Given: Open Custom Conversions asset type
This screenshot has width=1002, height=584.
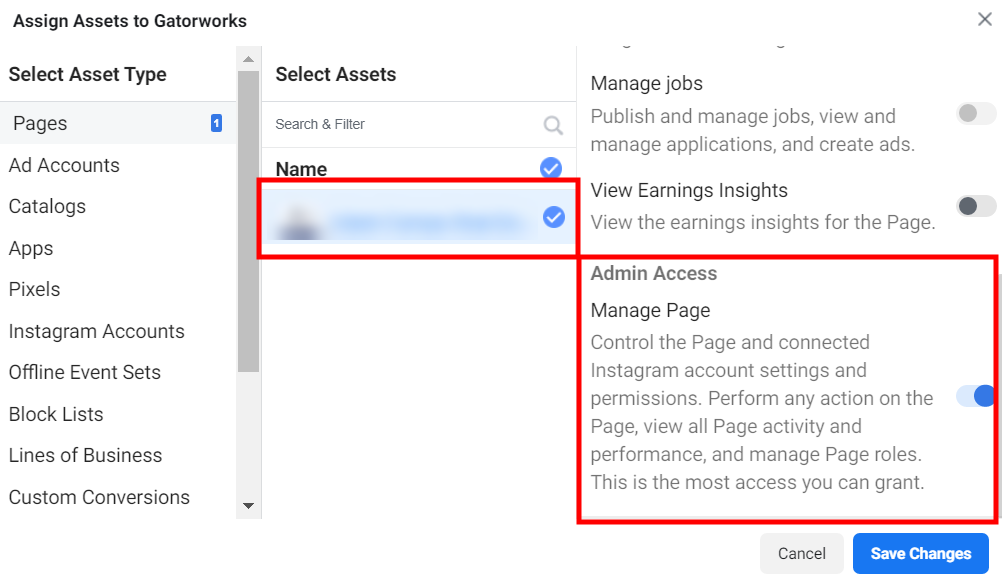Looking at the screenshot, I should [x=99, y=497].
